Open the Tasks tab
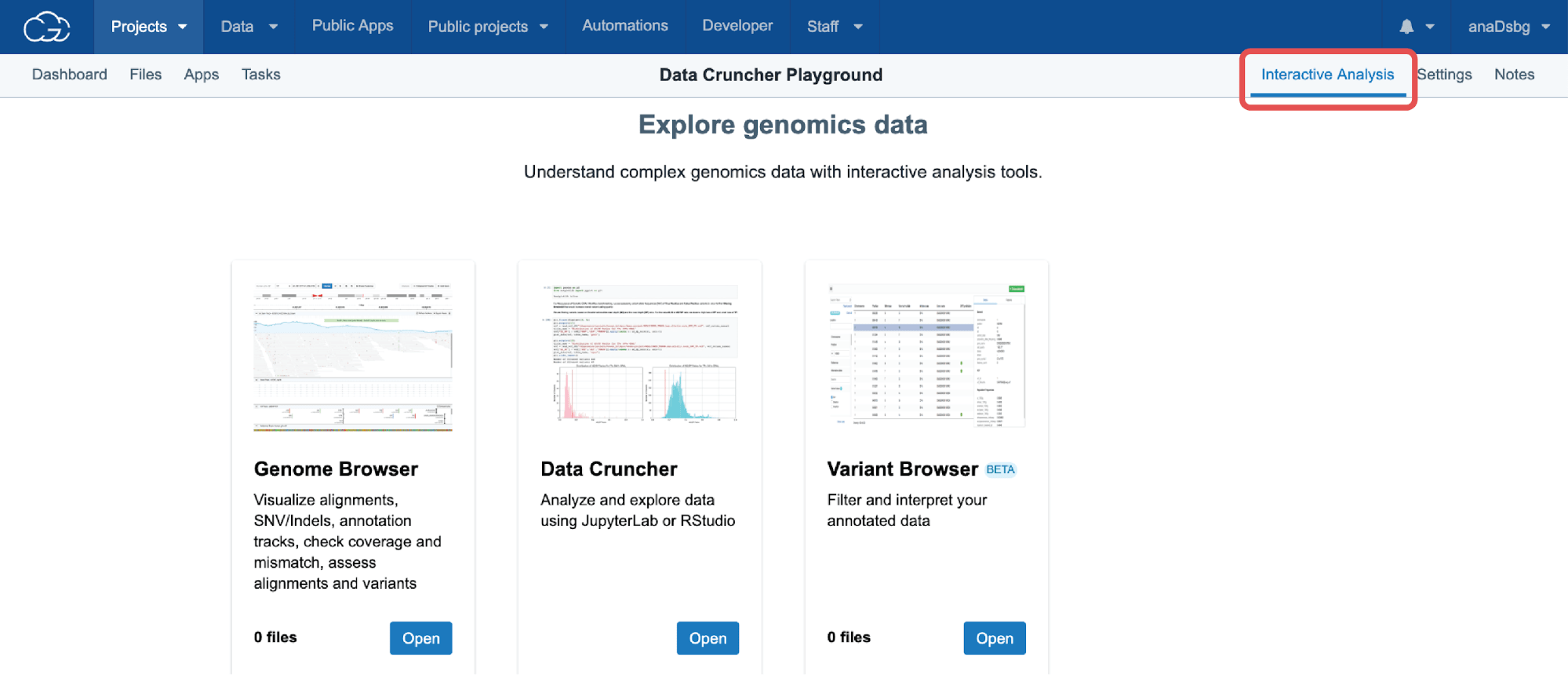Screen dimensions: 1568x675 pos(260,75)
